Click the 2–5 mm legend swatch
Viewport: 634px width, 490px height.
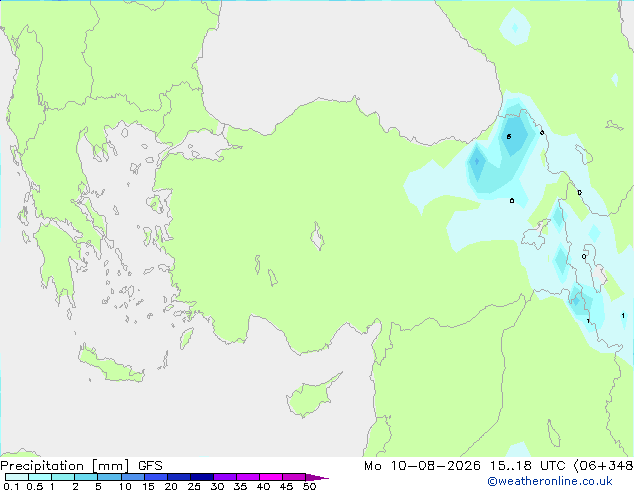point(86,477)
